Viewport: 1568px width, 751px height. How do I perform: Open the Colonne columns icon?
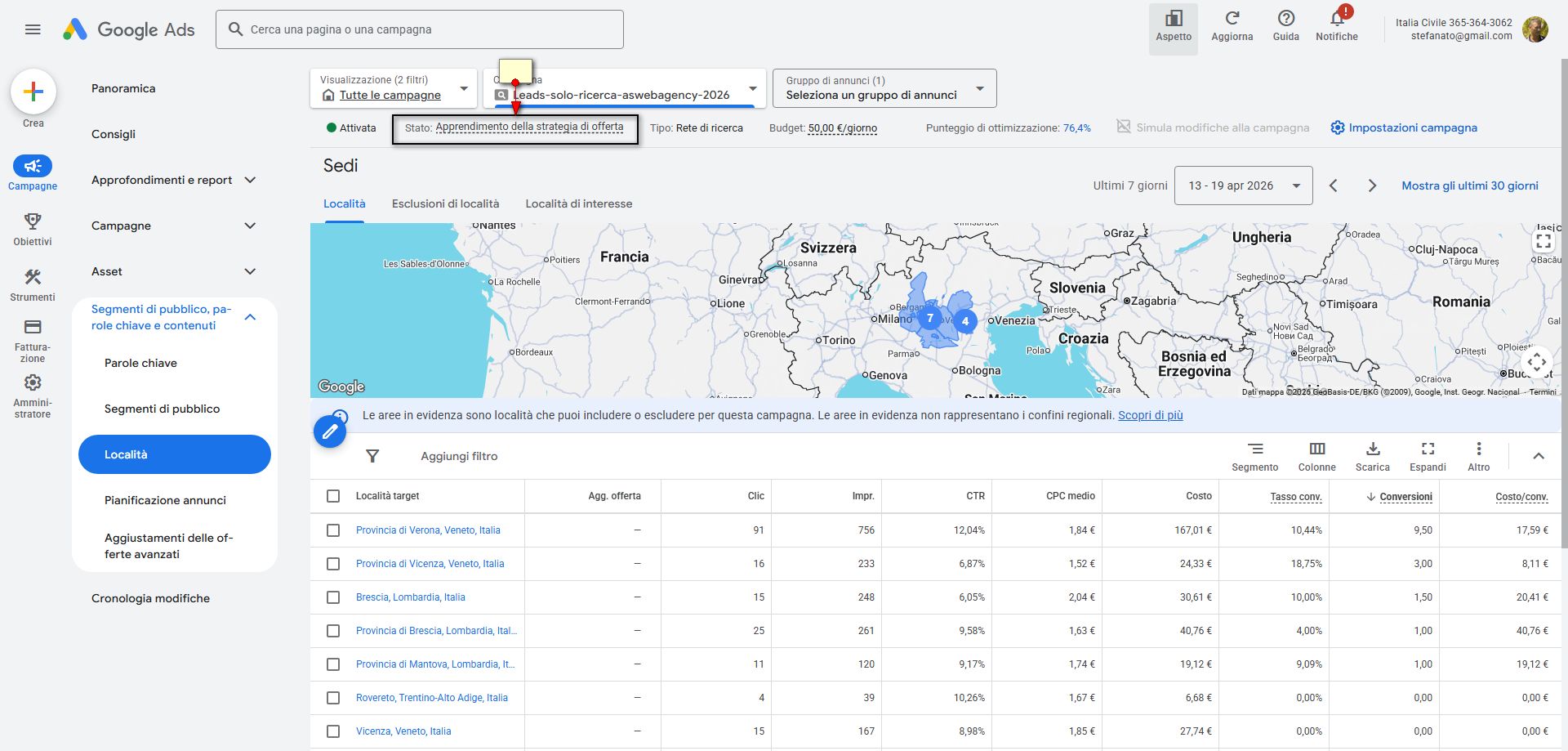click(1316, 449)
